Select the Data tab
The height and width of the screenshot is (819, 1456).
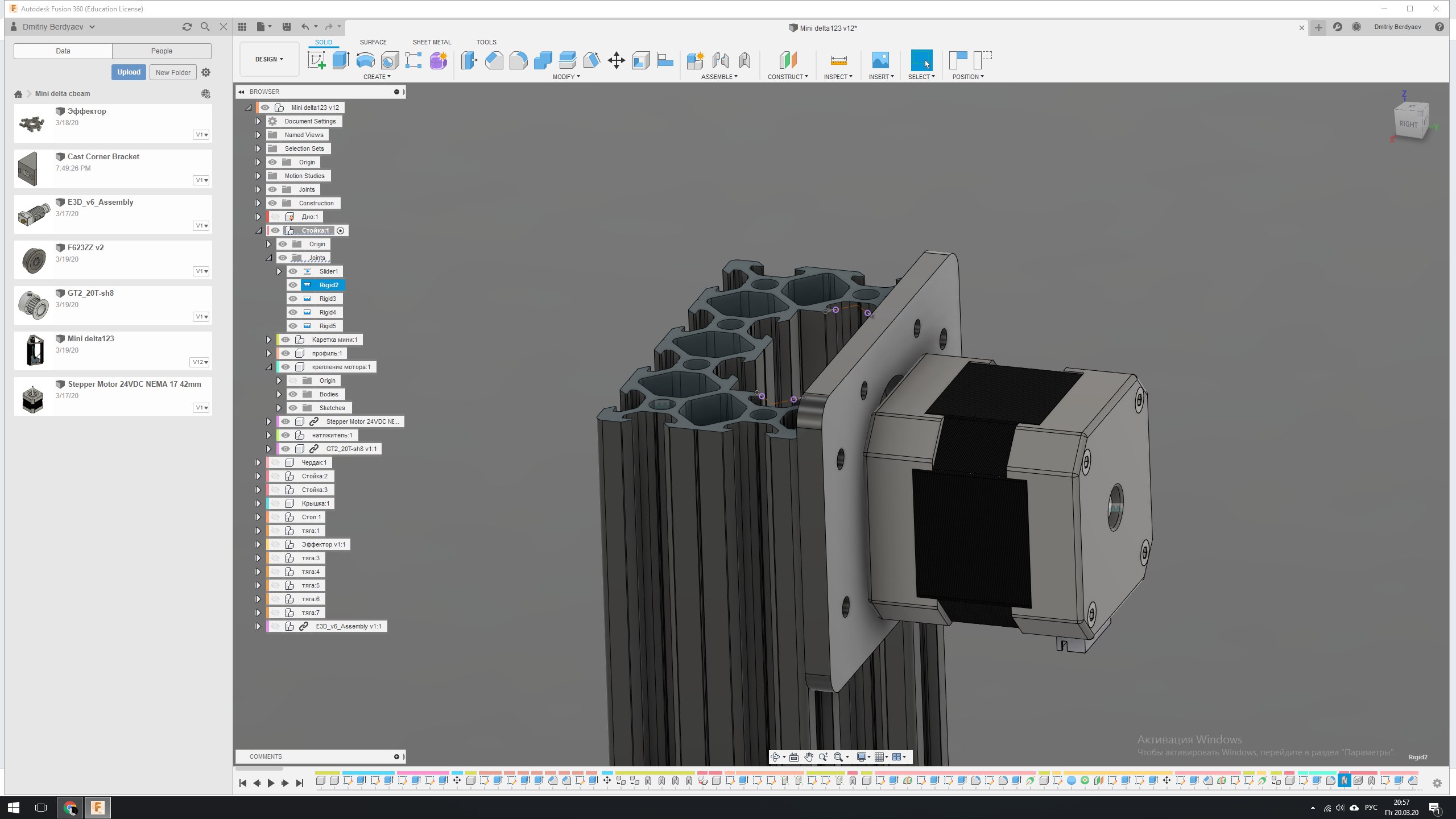point(63,51)
